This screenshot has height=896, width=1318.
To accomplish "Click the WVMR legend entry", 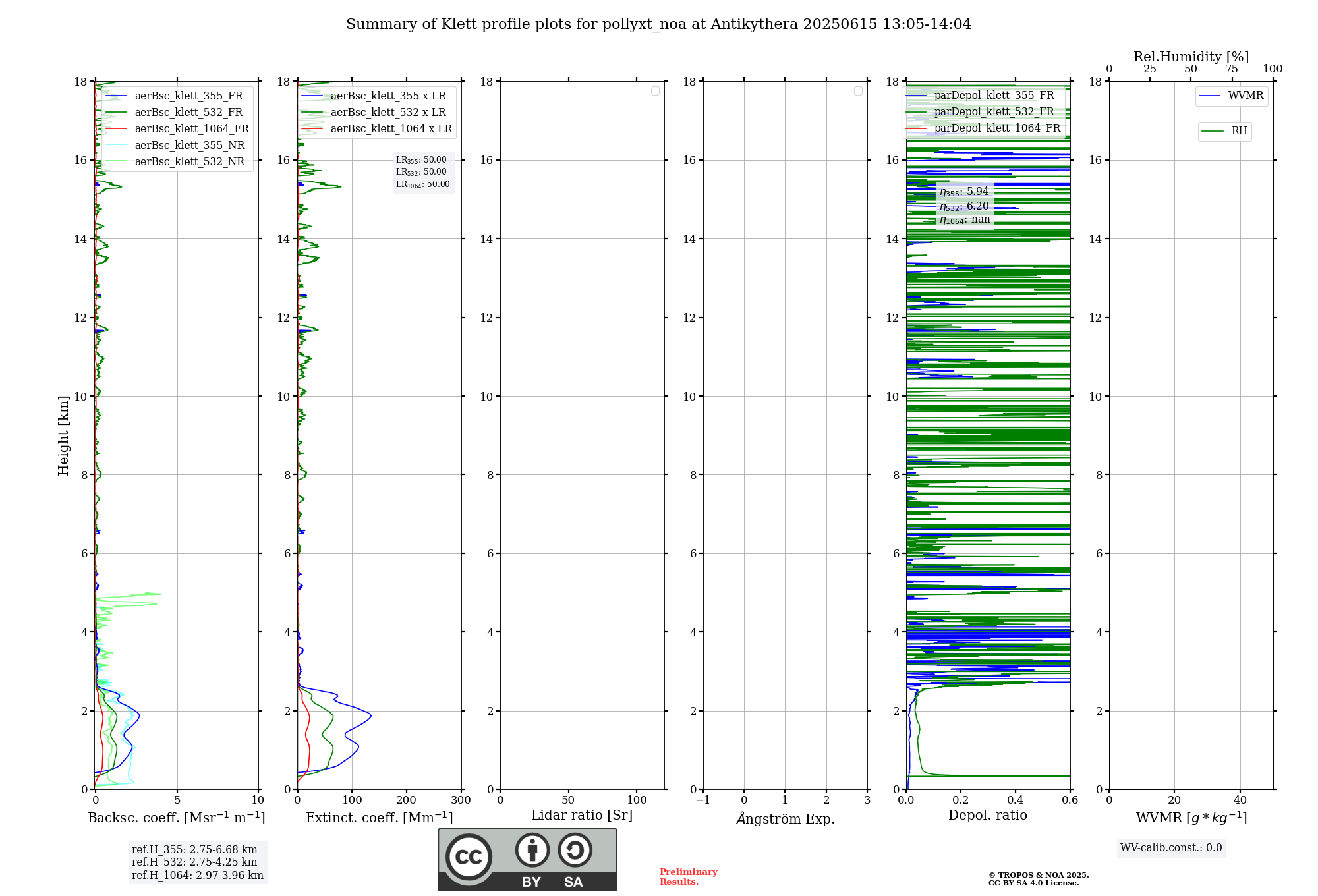I will [x=1231, y=96].
